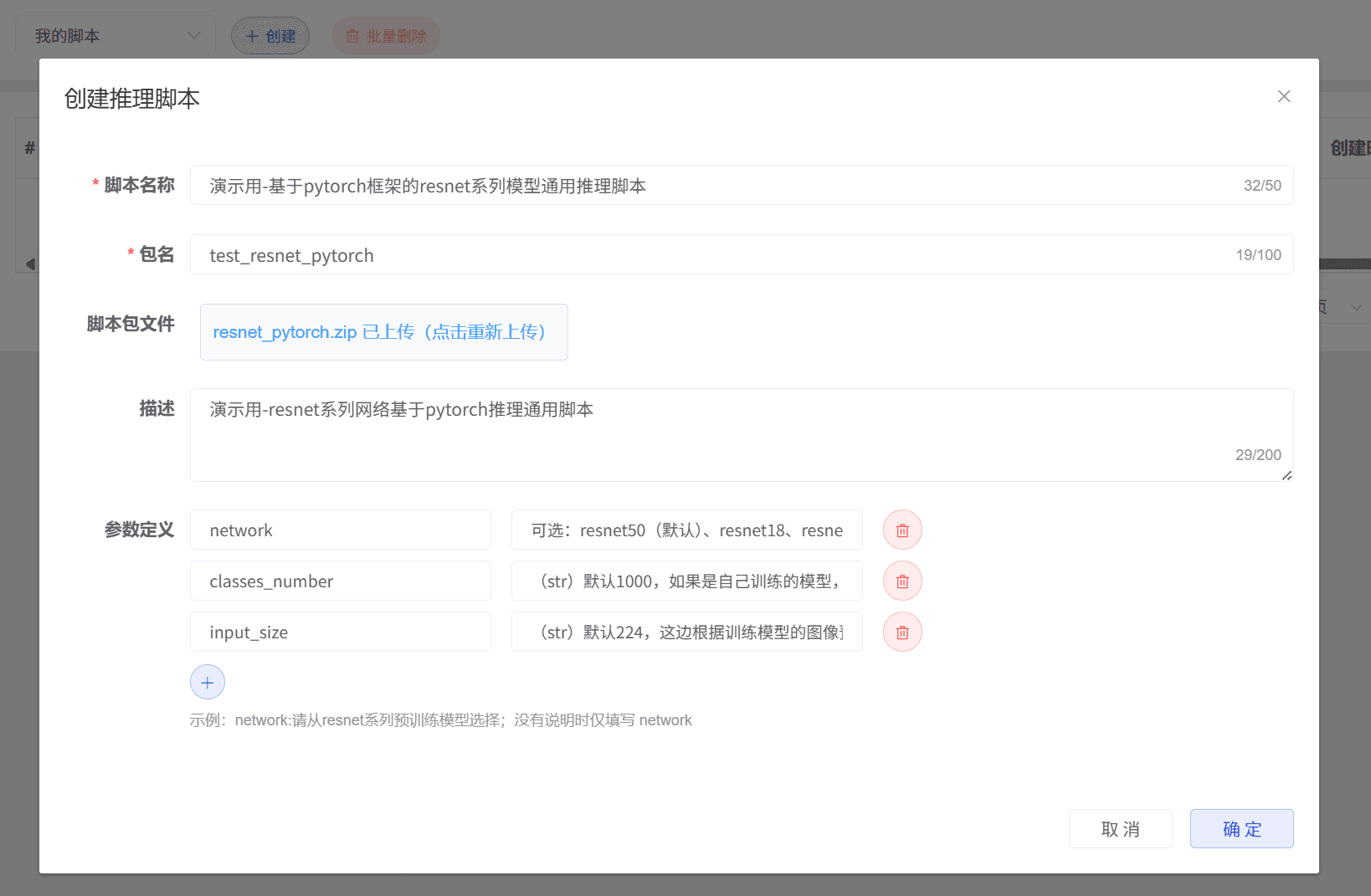Delete the classes_number parameter row

coord(902,581)
